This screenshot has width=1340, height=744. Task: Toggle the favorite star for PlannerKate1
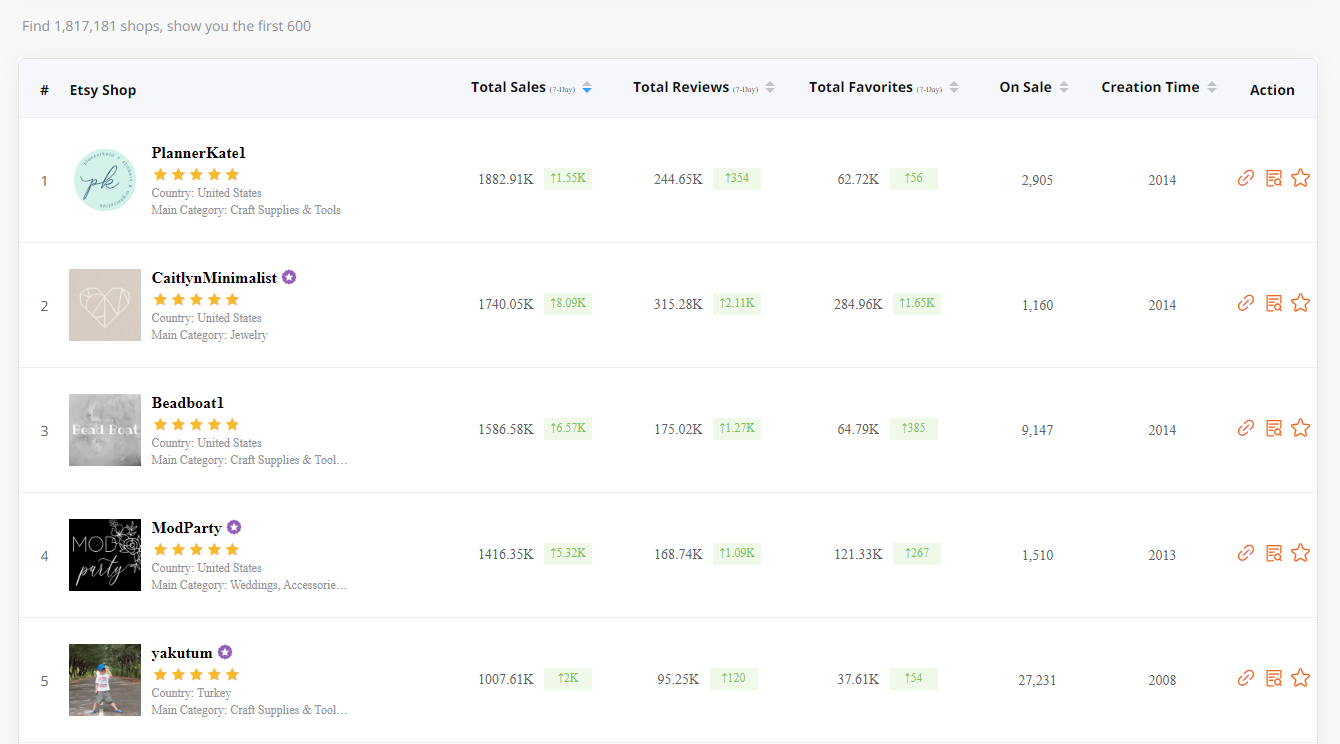click(x=1301, y=177)
